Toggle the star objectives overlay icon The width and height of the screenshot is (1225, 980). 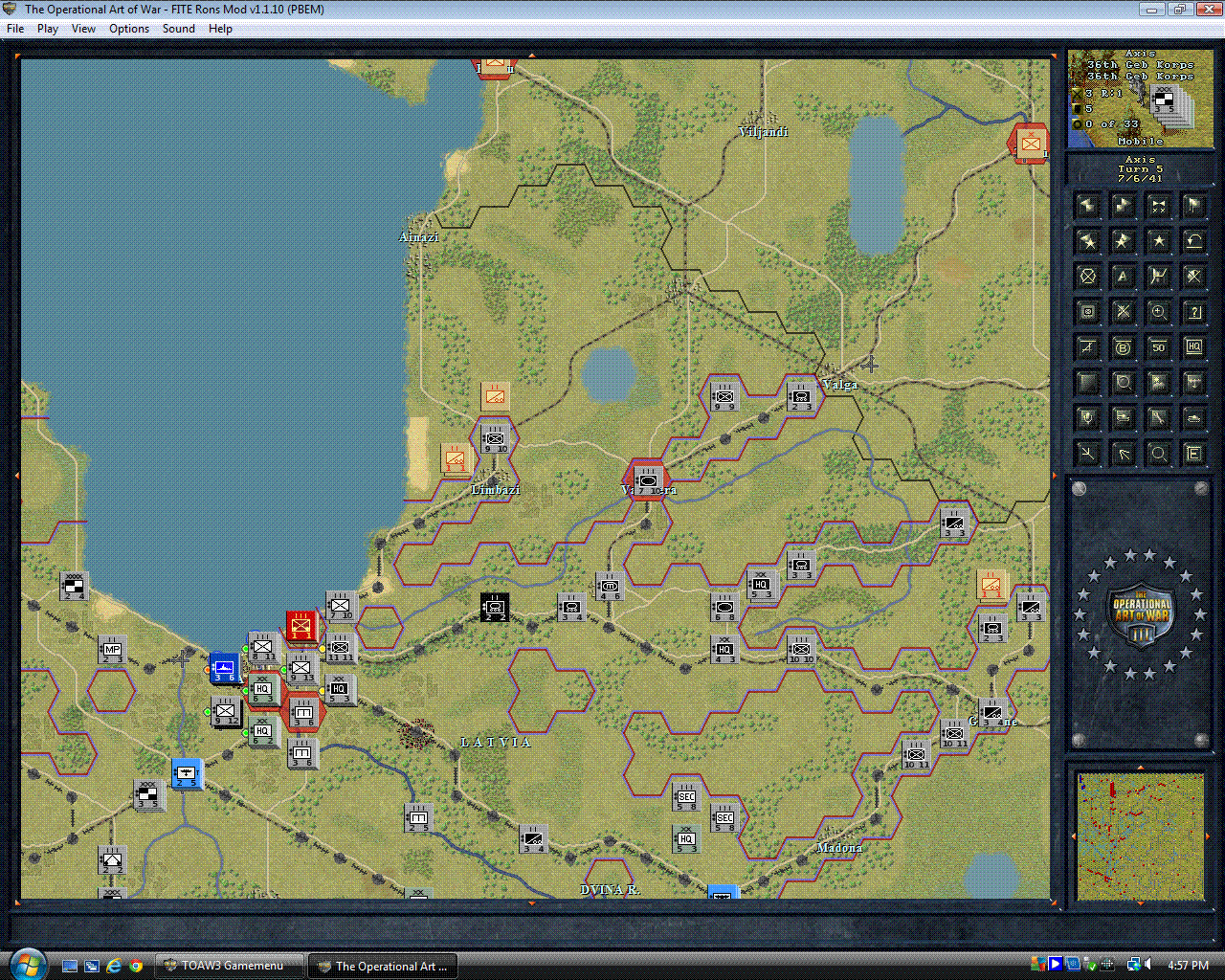coord(1158,240)
